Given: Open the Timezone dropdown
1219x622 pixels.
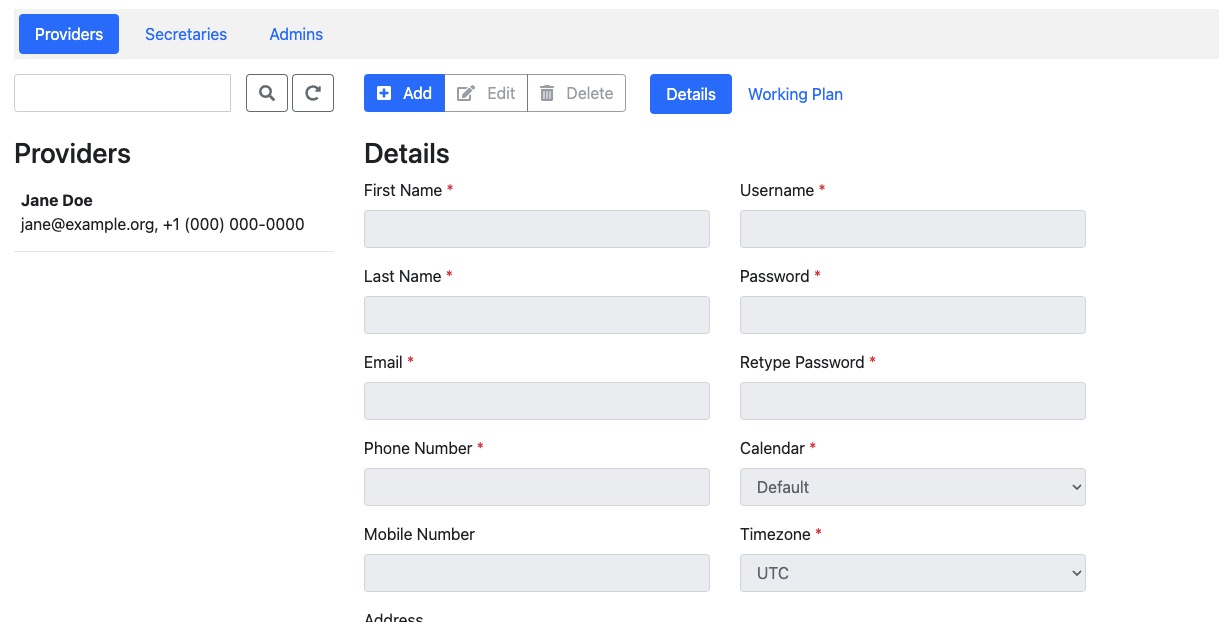Looking at the screenshot, I should pos(911,573).
